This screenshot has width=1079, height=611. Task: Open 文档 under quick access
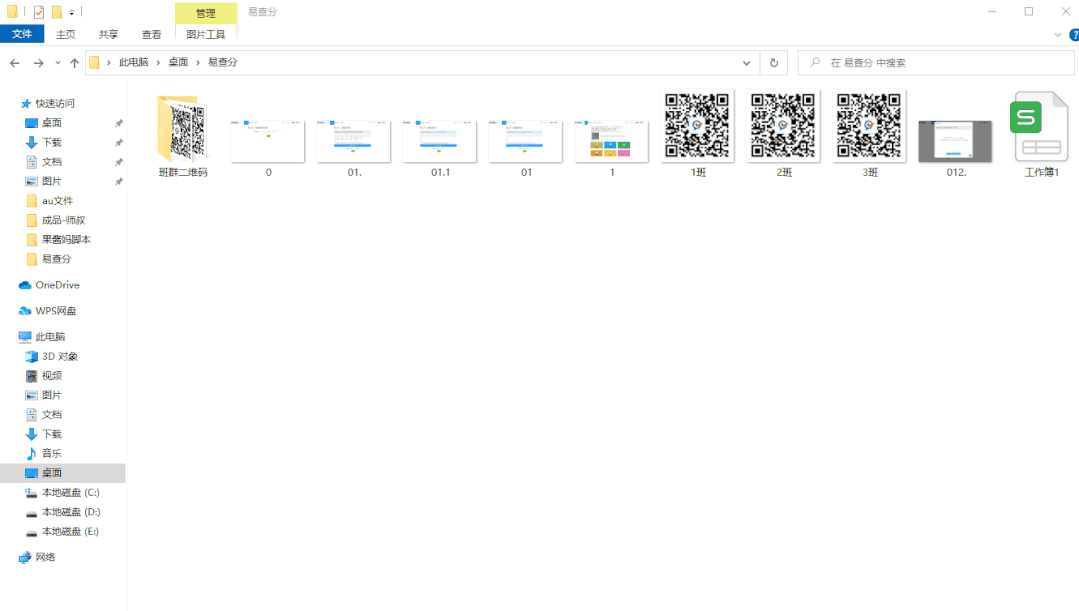[52, 161]
